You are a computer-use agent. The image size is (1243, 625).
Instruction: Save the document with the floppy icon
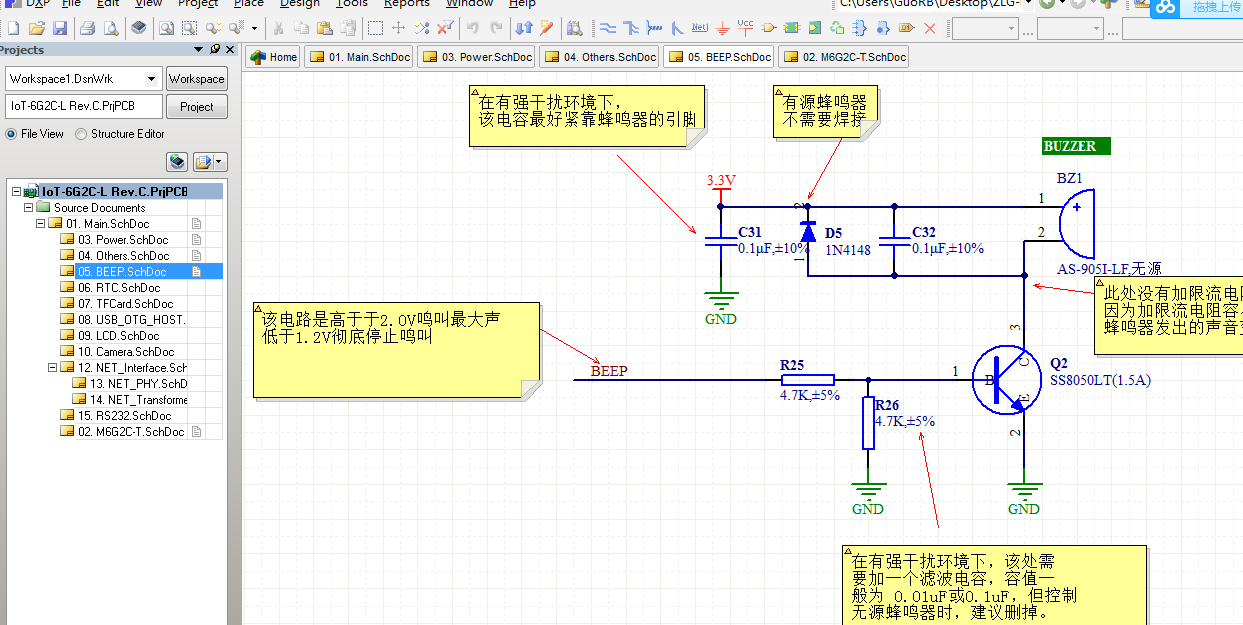(x=59, y=28)
